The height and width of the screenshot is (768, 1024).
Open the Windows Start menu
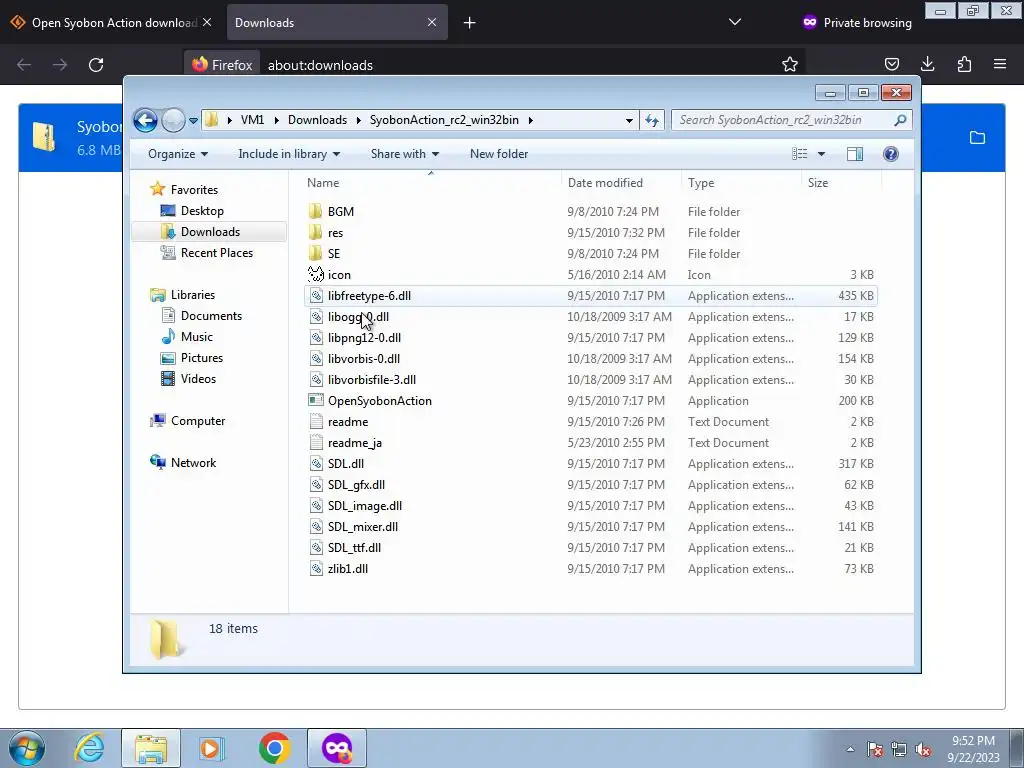coord(27,748)
